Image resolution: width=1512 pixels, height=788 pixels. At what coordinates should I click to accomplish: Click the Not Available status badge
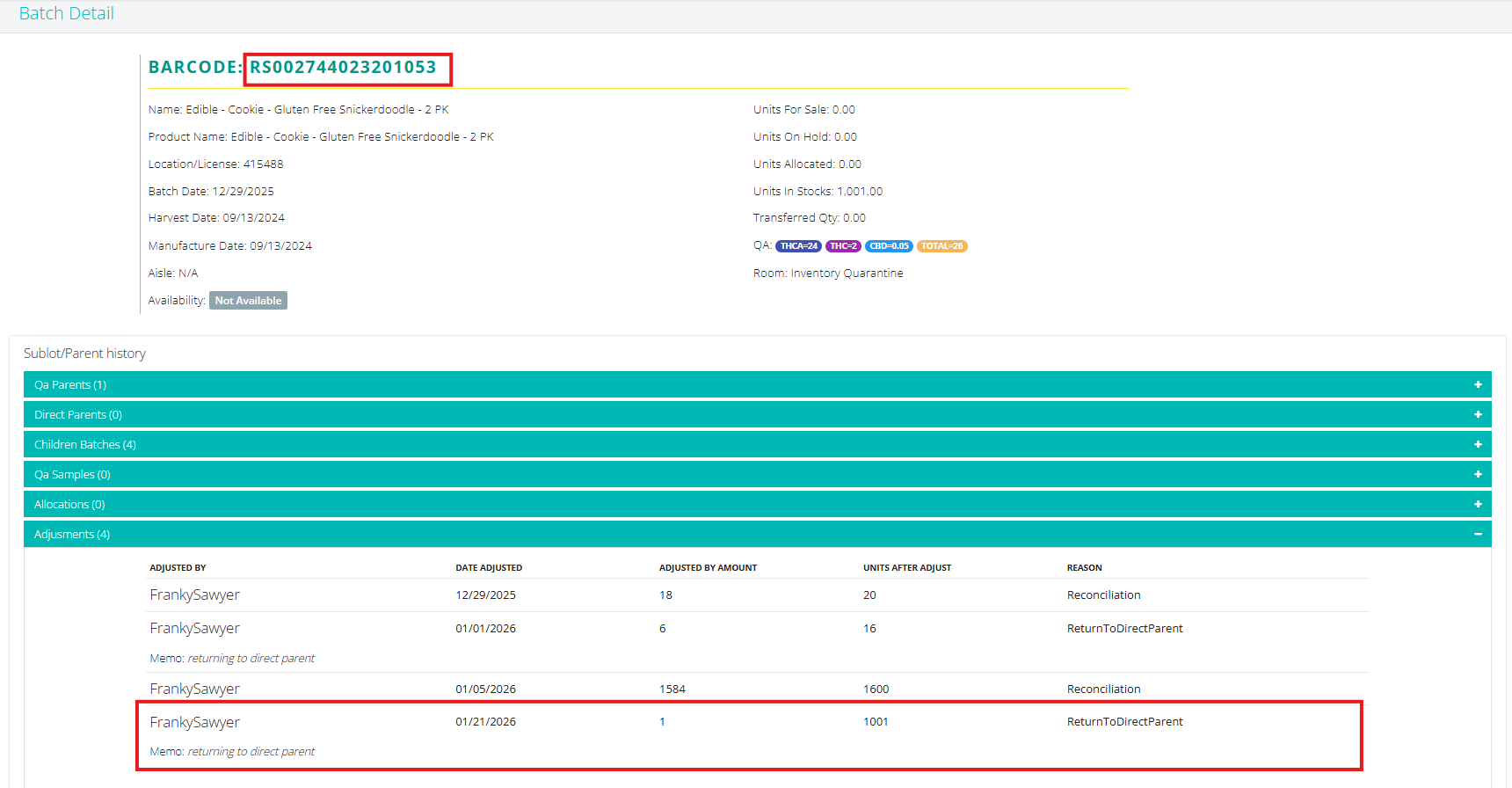coord(248,301)
